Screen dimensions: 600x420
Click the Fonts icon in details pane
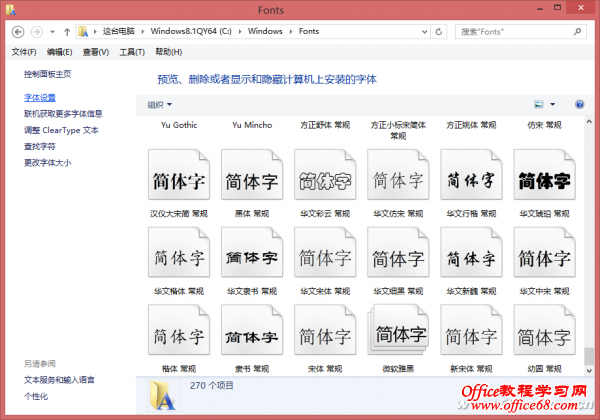tap(163, 396)
